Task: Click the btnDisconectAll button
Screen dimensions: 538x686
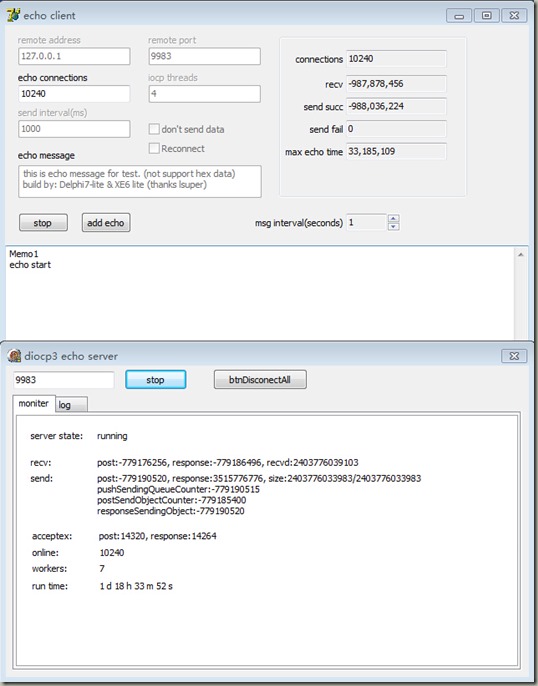Action: click(260, 380)
